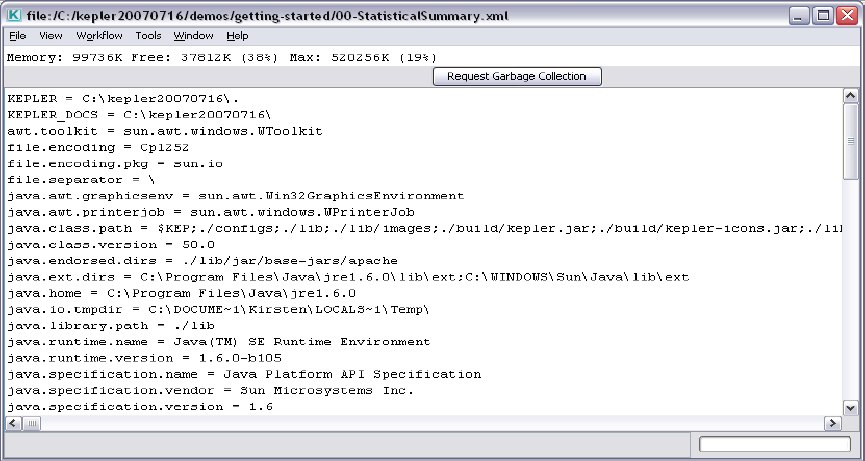Maximize the Kepler window
The width and height of the screenshot is (865, 461).
click(823, 15)
